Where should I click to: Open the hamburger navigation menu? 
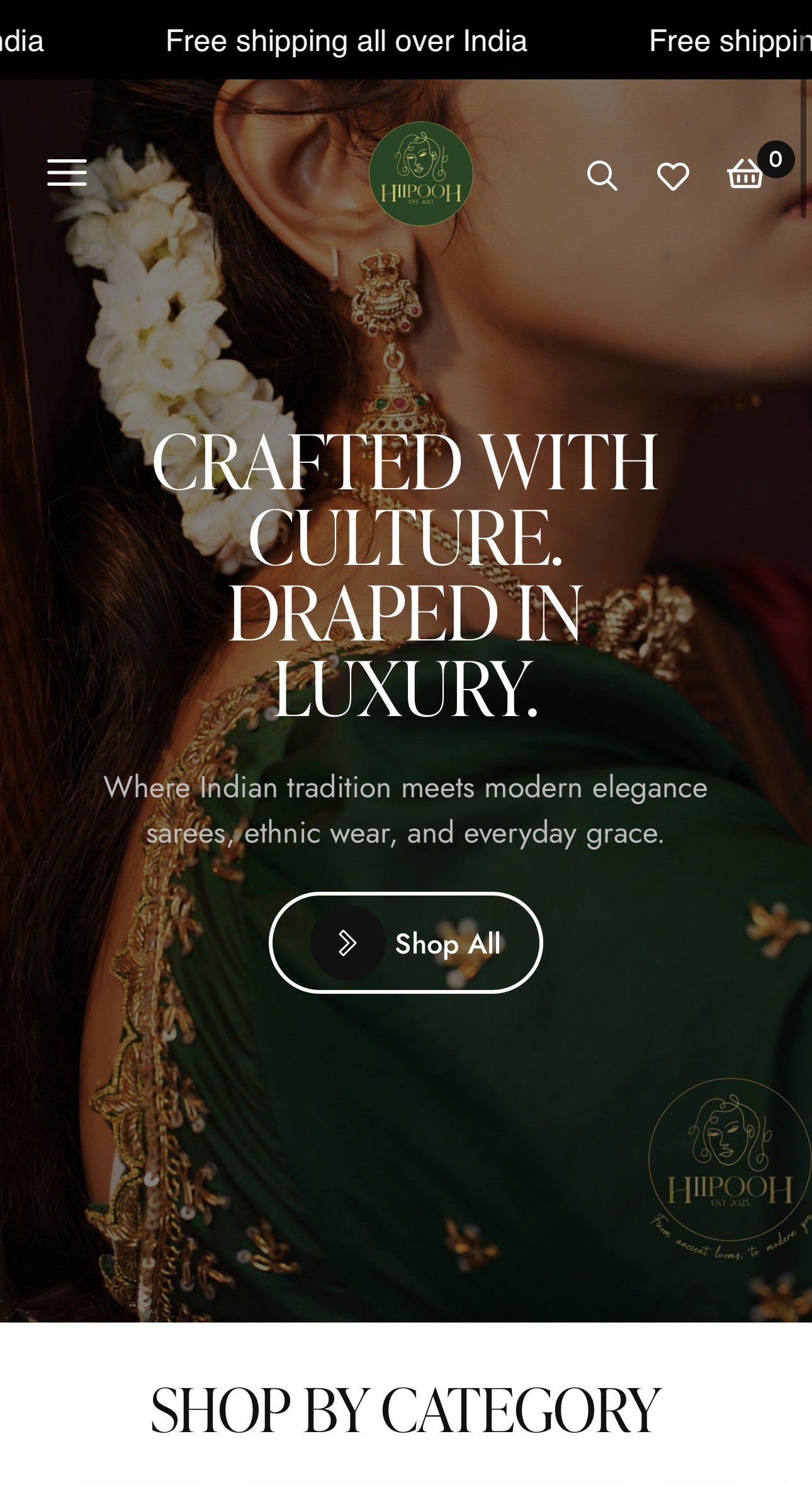67,173
